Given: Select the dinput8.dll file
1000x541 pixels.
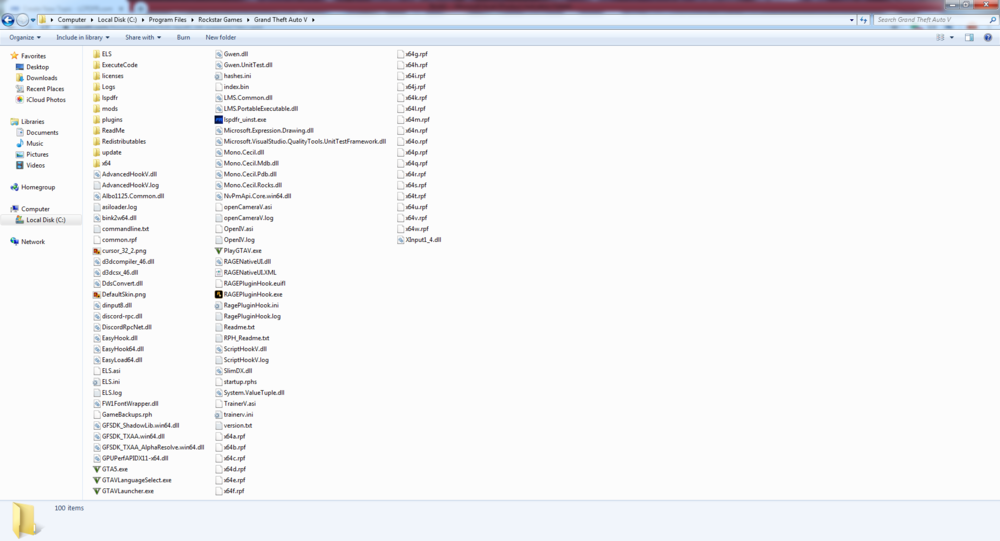Looking at the screenshot, I should 117,306.
